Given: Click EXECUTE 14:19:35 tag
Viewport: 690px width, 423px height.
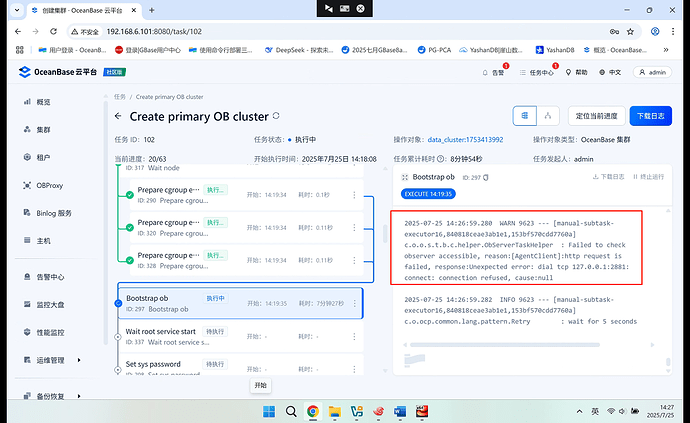Looking at the screenshot, I should pyautogui.click(x=428, y=194).
